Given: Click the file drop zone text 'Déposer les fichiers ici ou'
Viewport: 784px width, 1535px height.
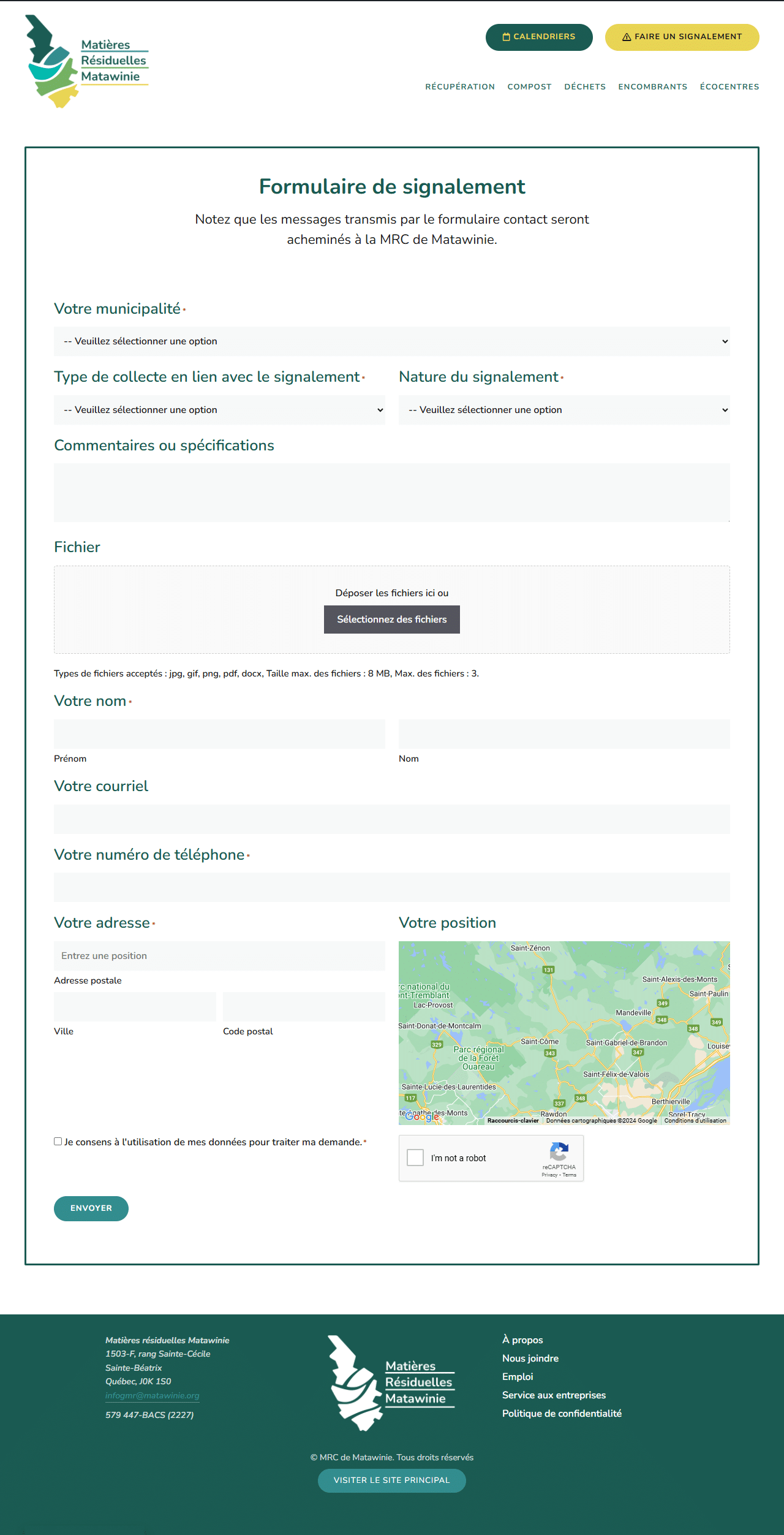Looking at the screenshot, I should point(392,593).
